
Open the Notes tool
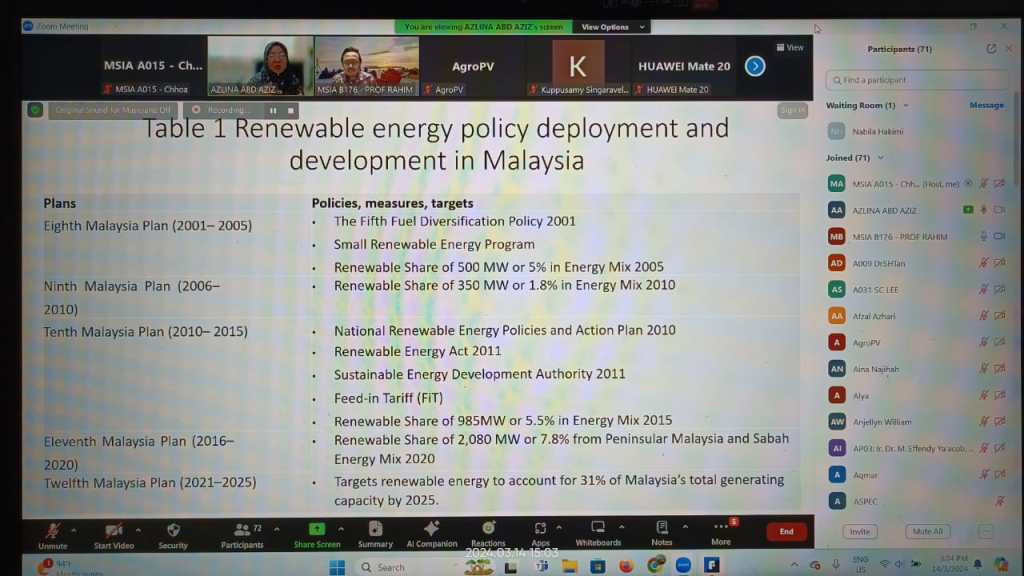click(x=662, y=528)
